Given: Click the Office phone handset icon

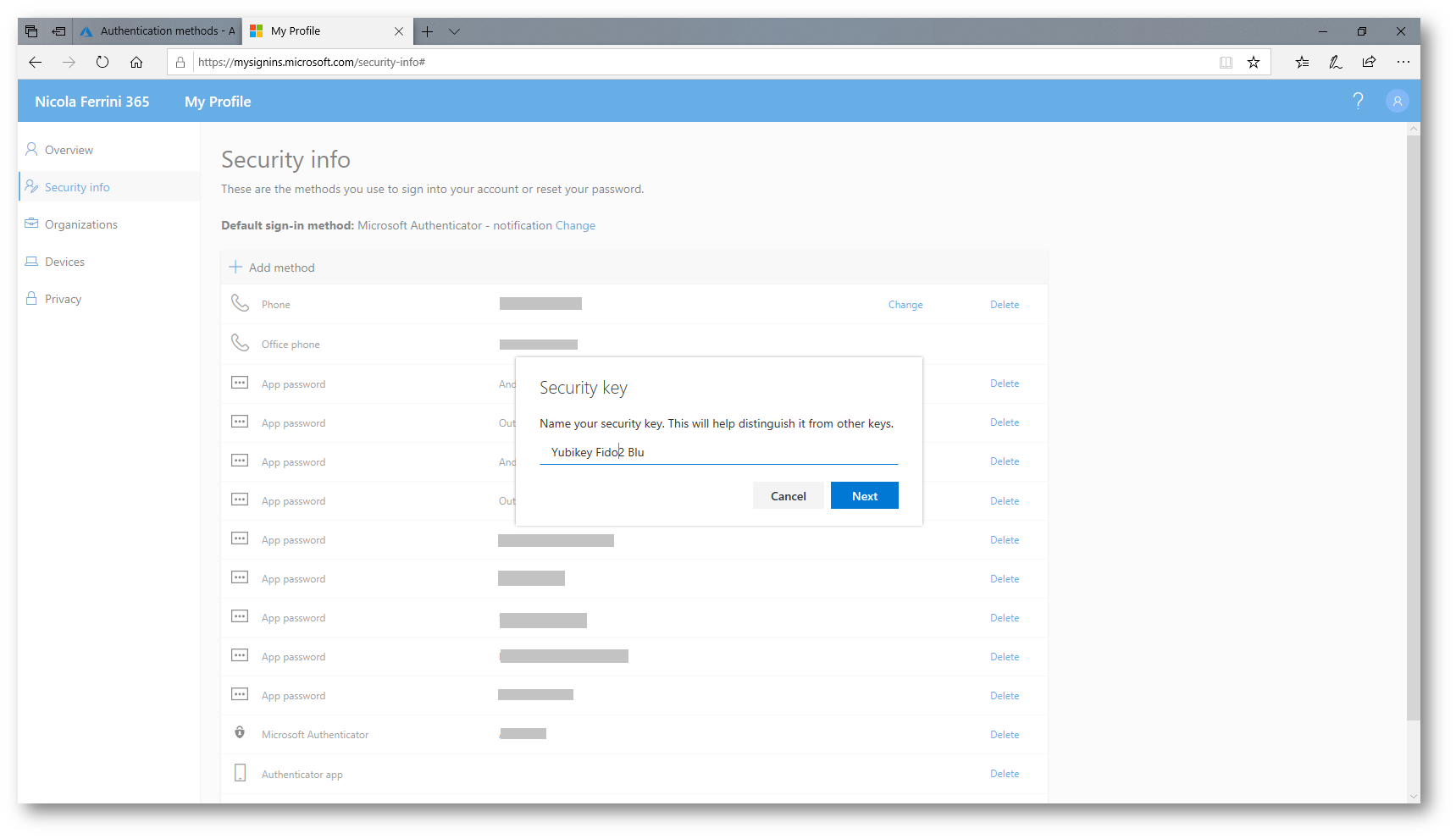Looking at the screenshot, I should [241, 343].
